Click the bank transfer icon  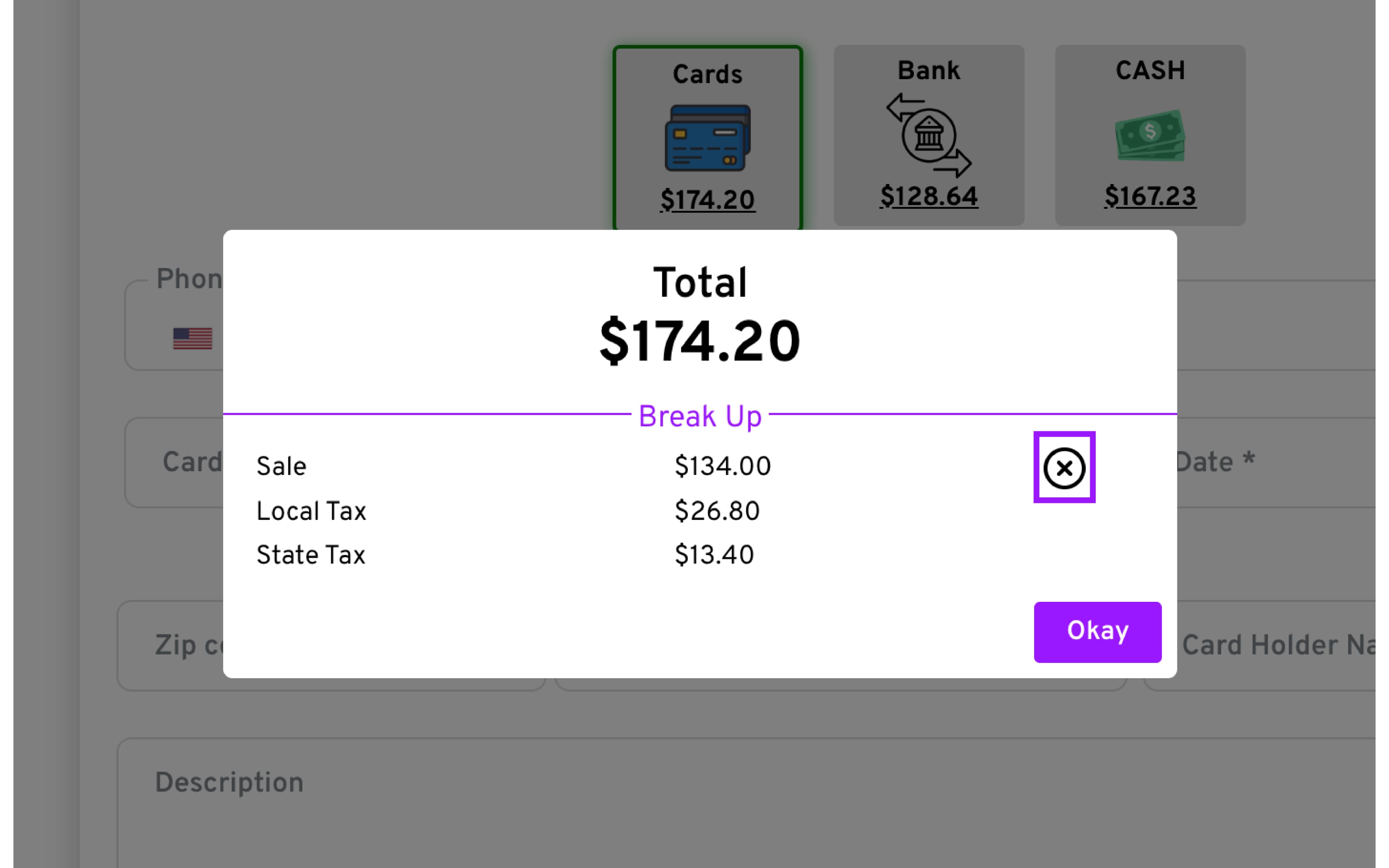[928, 136]
